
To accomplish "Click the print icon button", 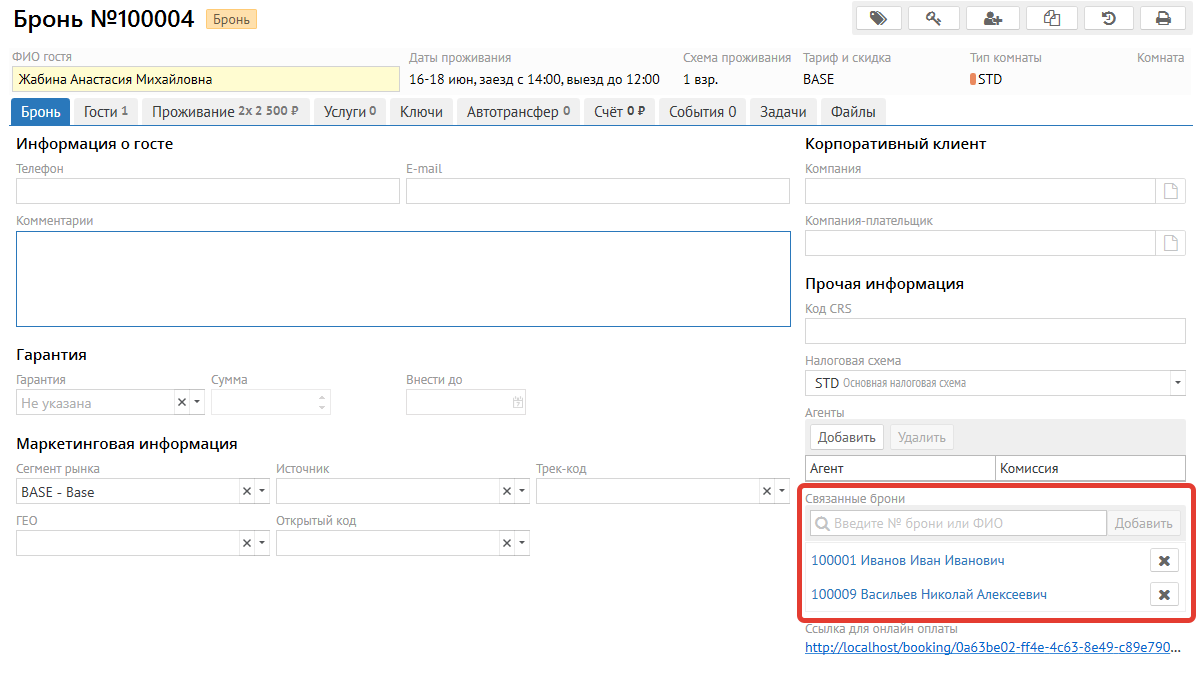I will pyautogui.click(x=1163, y=18).
